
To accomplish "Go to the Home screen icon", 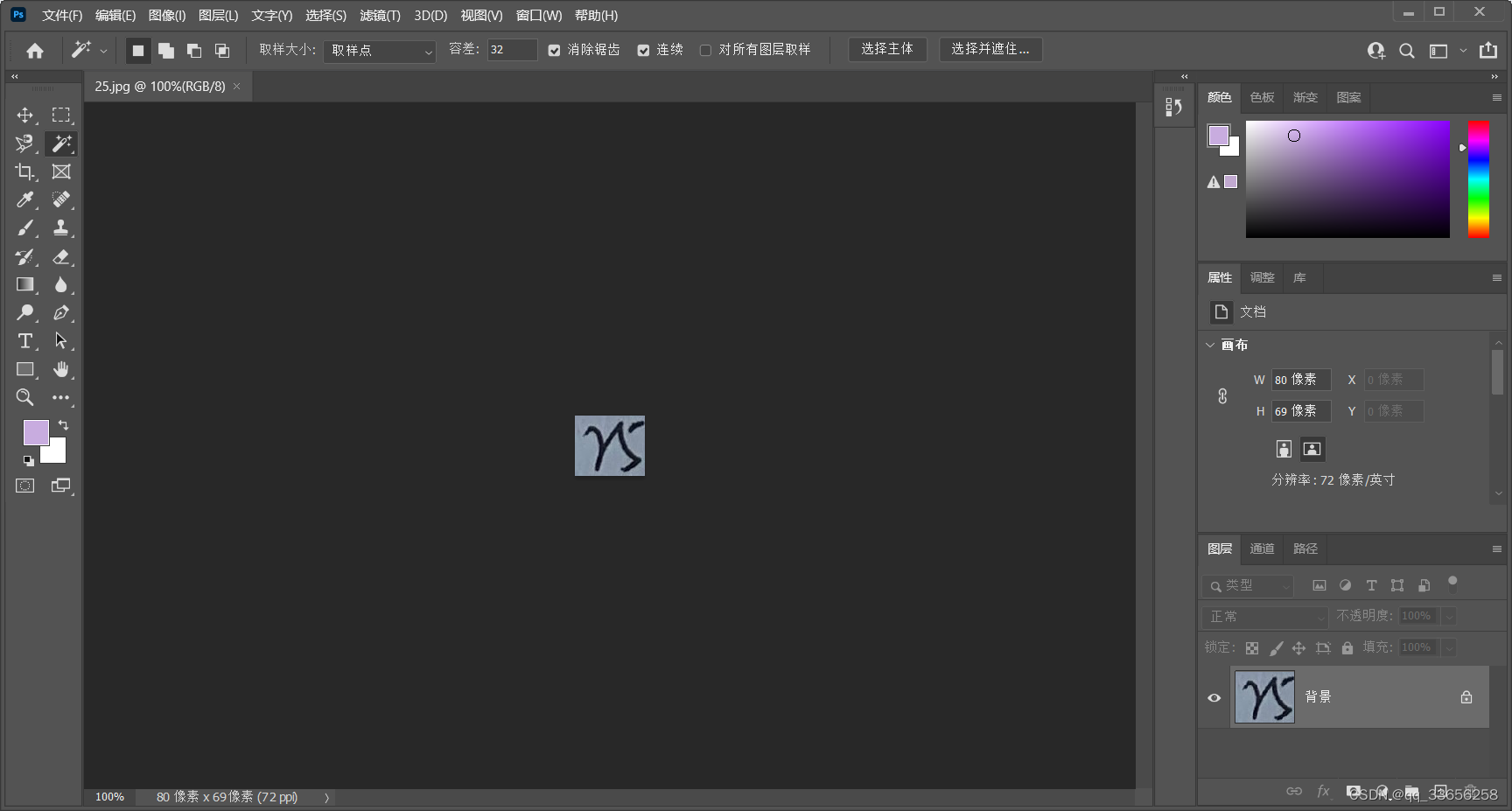I will click(x=35, y=51).
